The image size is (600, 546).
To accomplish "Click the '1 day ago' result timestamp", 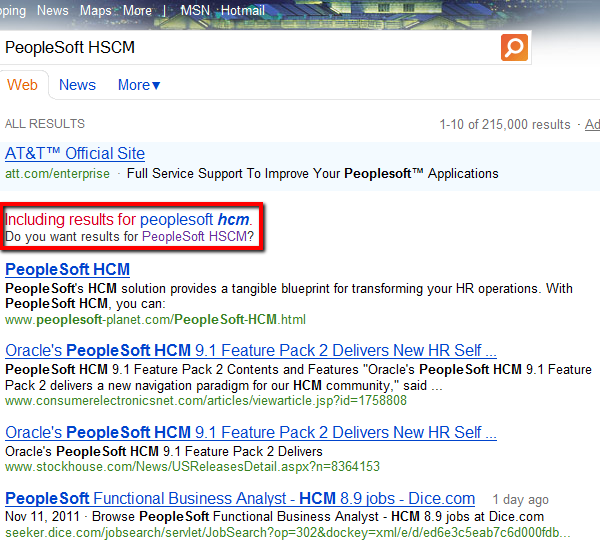I will [520, 499].
